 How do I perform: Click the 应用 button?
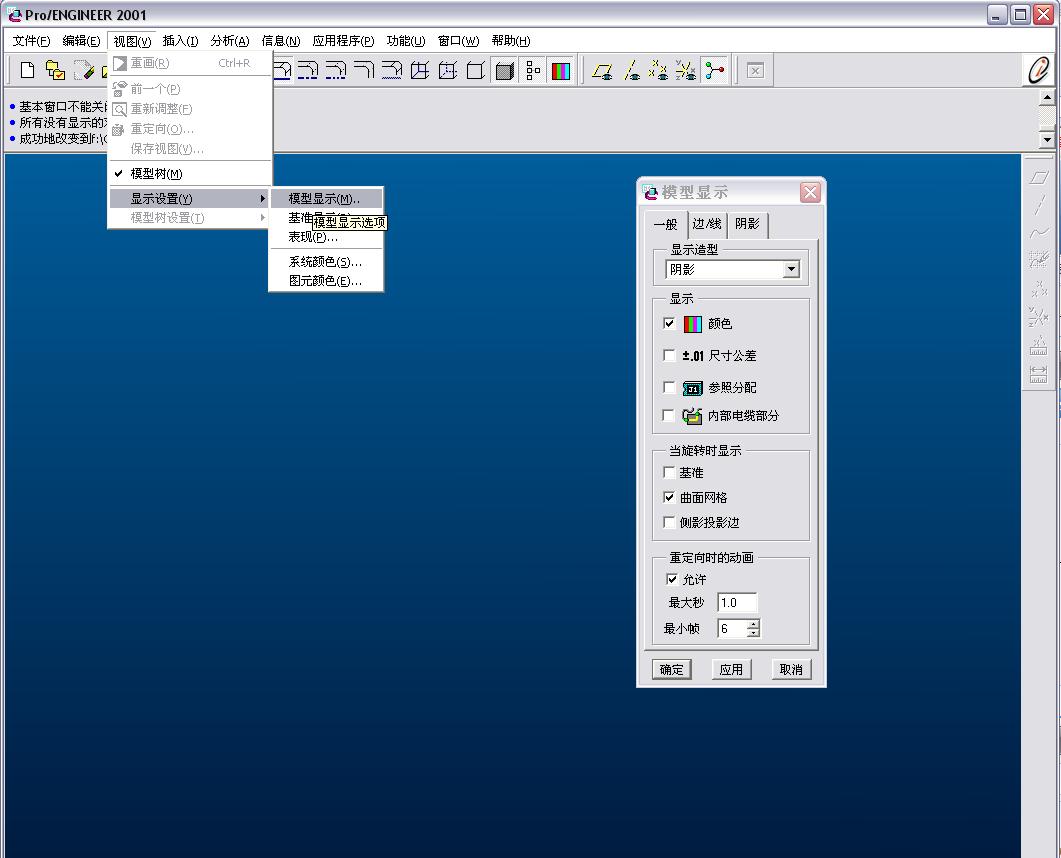tap(731, 669)
